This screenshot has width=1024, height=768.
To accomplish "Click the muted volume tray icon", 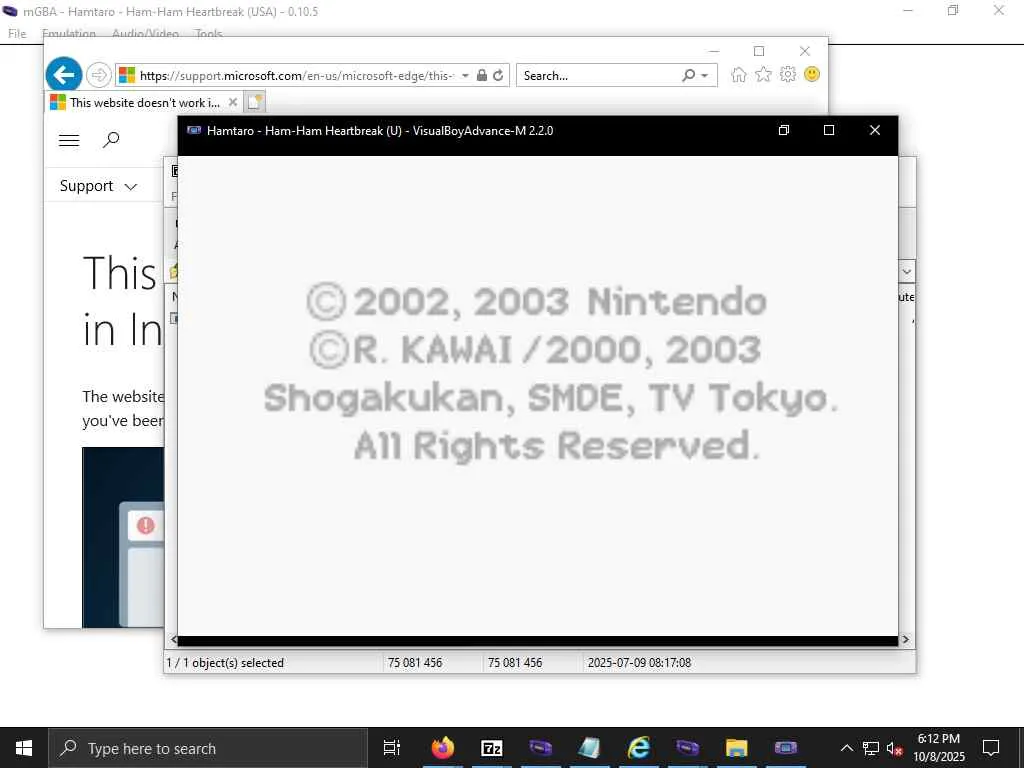I will click(x=894, y=748).
